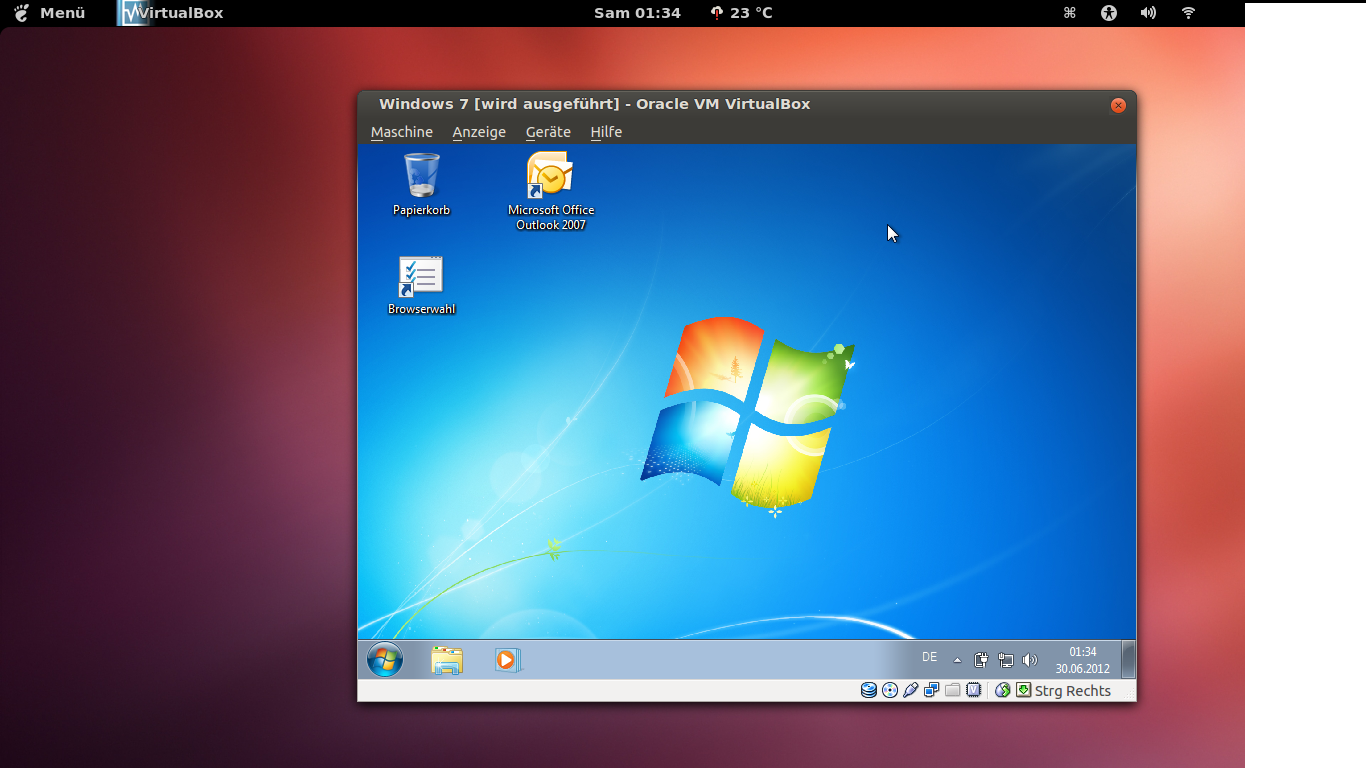Open the Maschine menu
The height and width of the screenshot is (768, 1366).
point(401,132)
